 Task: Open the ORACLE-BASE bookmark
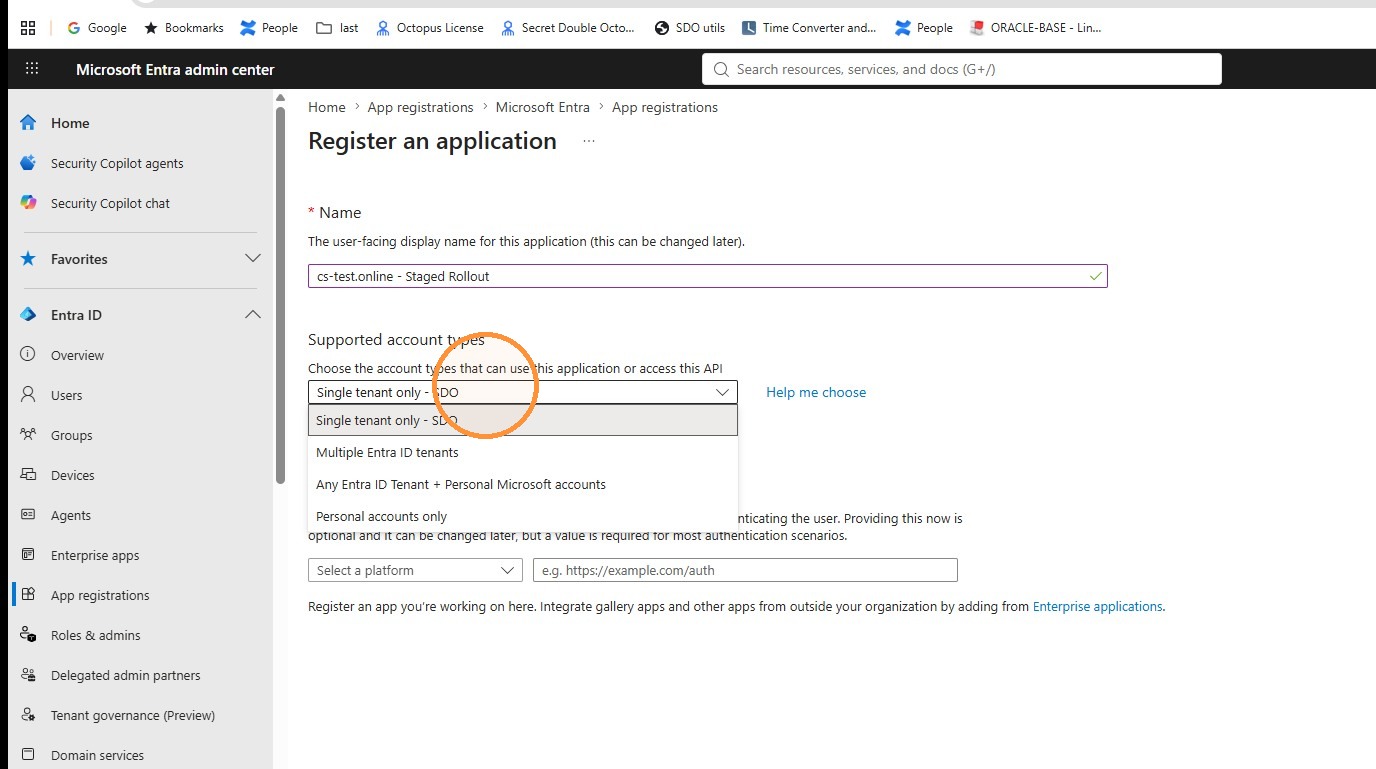(x=1036, y=28)
